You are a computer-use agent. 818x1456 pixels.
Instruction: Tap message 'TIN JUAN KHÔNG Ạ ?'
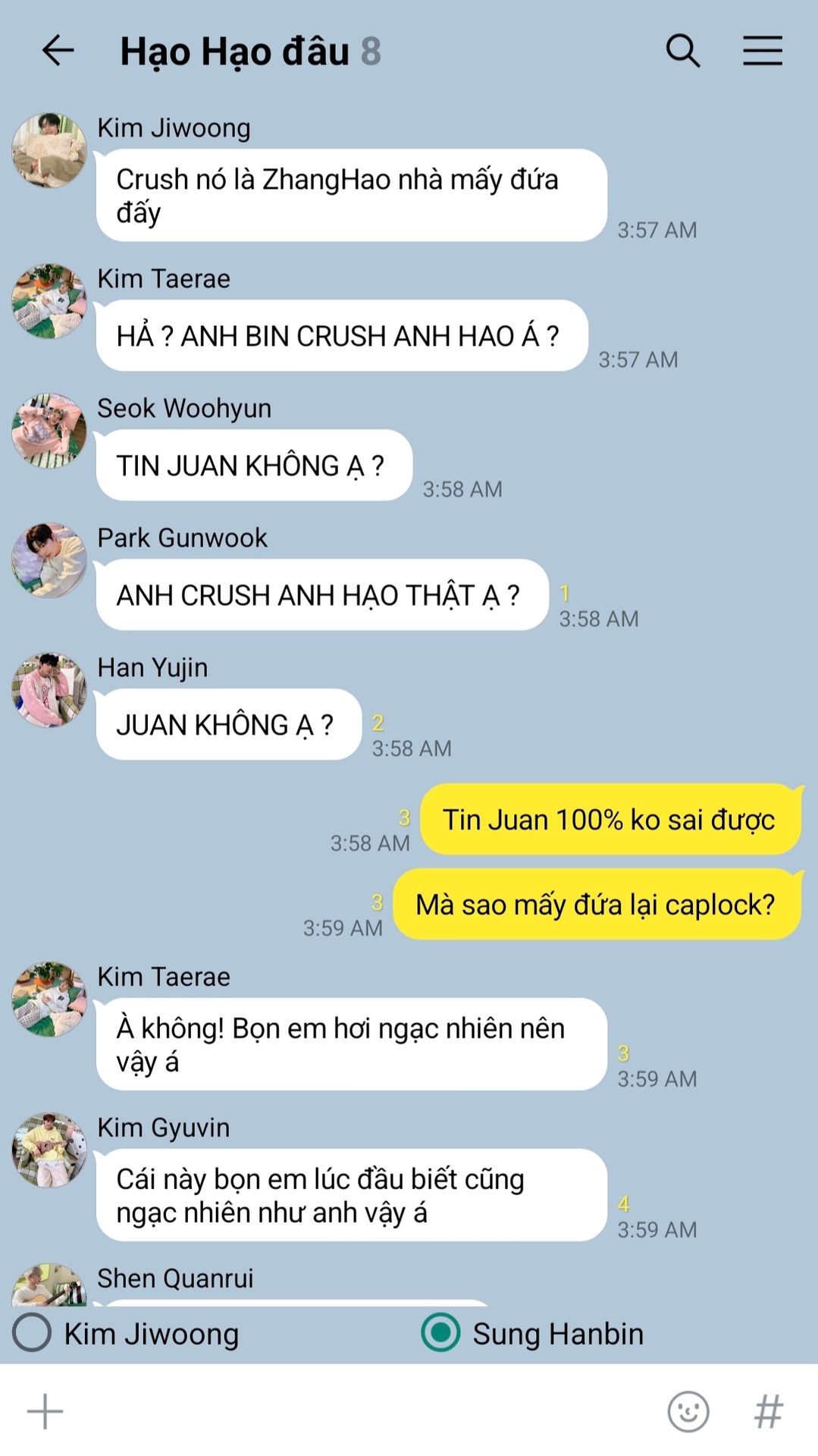click(254, 465)
